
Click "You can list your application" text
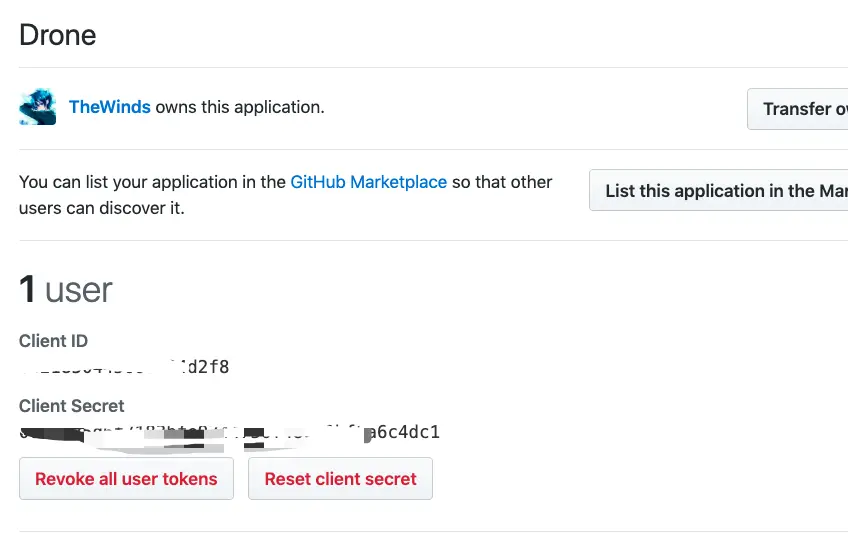tap(152, 182)
